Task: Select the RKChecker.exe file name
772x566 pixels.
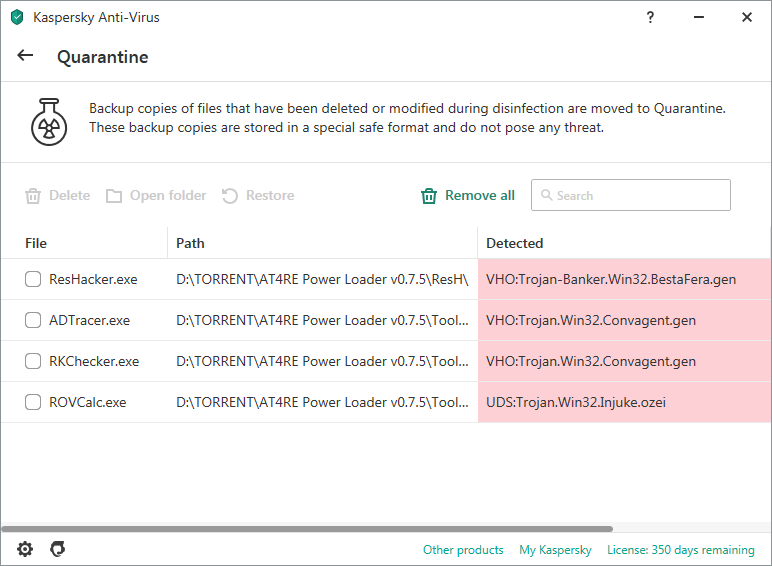Action: [94, 361]
